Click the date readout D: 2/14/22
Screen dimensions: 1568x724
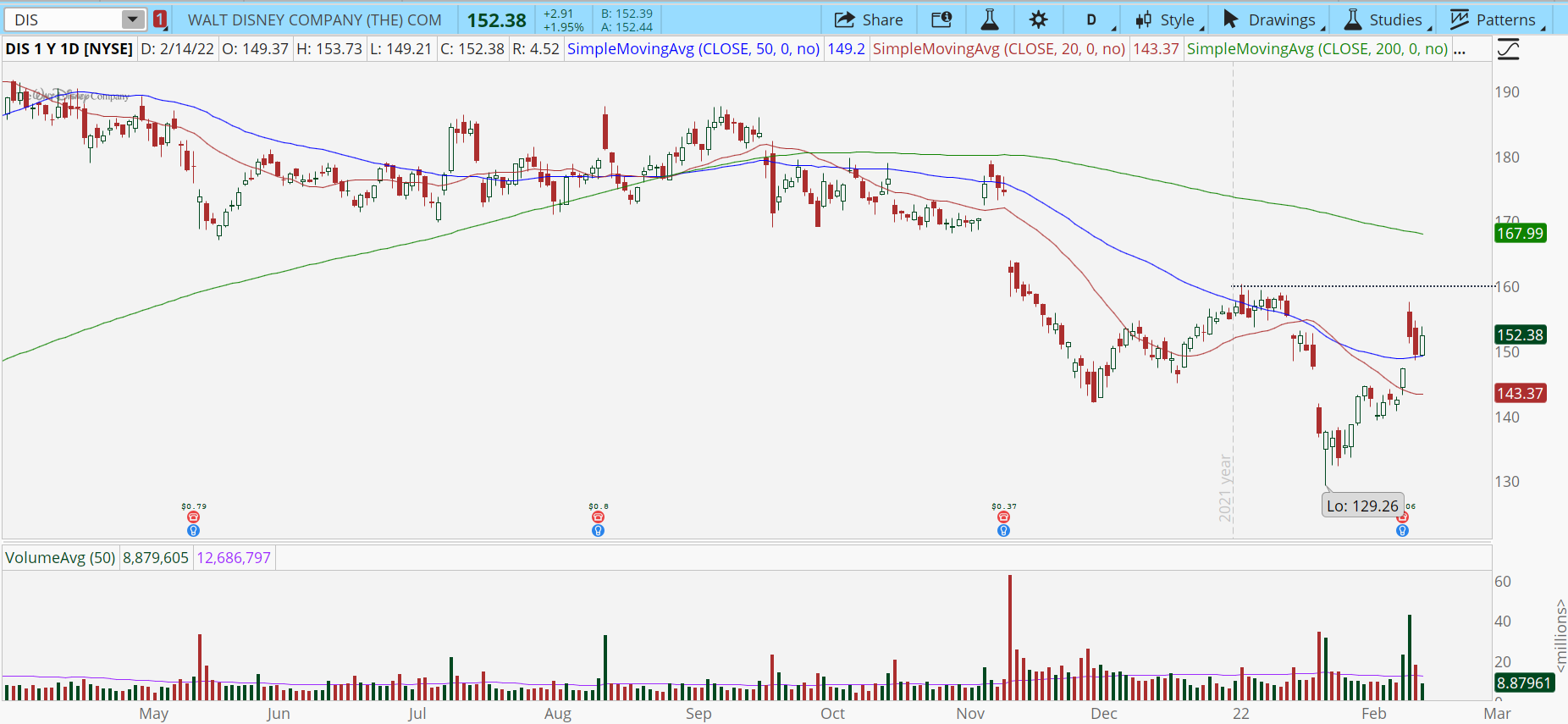[178, 49]
